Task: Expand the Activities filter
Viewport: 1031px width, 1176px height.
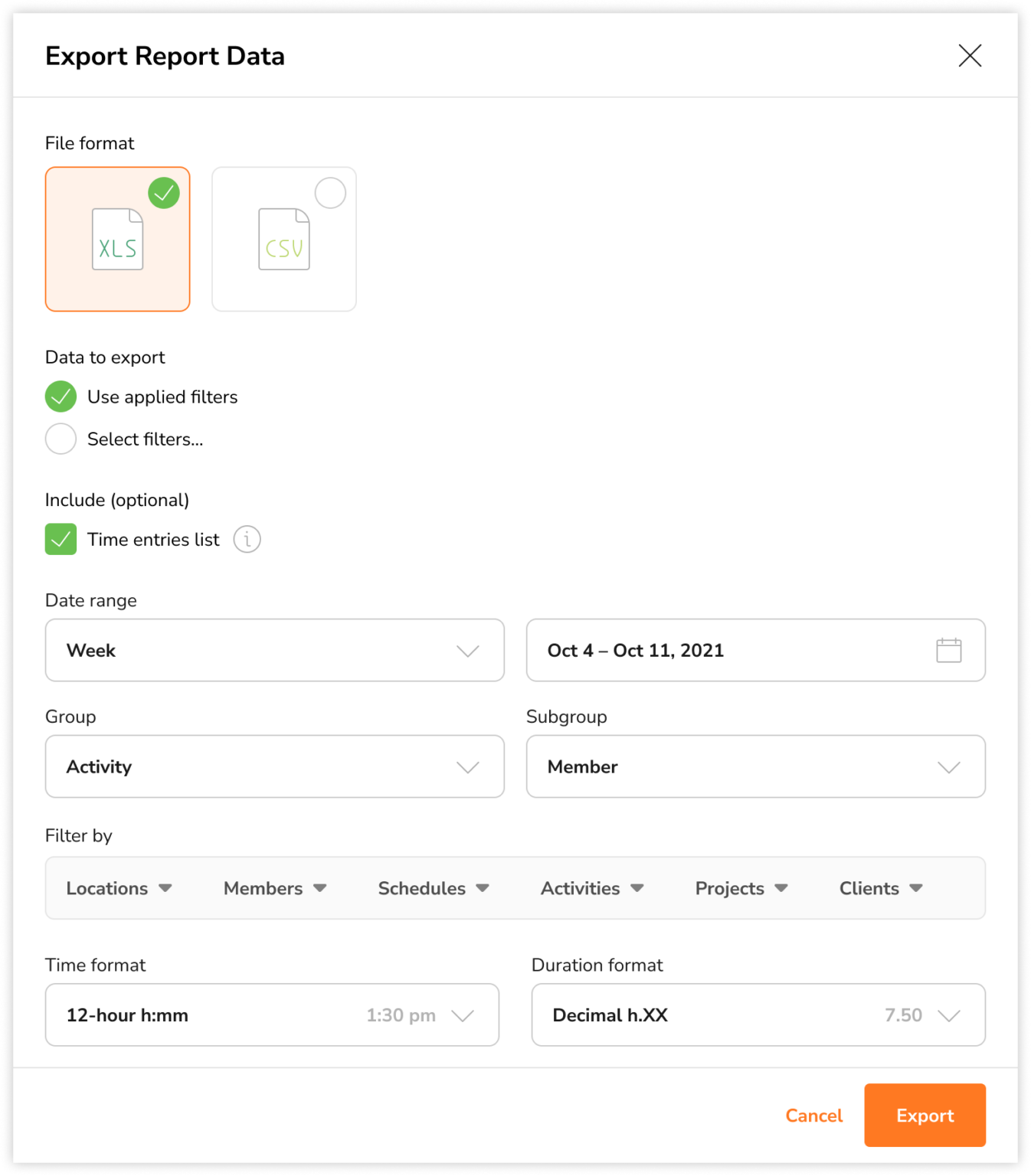Action: coord(591,888)
